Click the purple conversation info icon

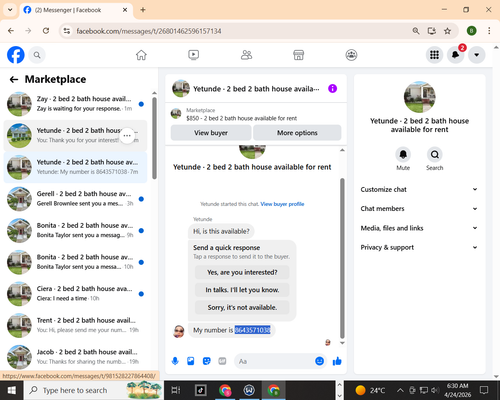[332, 89]
